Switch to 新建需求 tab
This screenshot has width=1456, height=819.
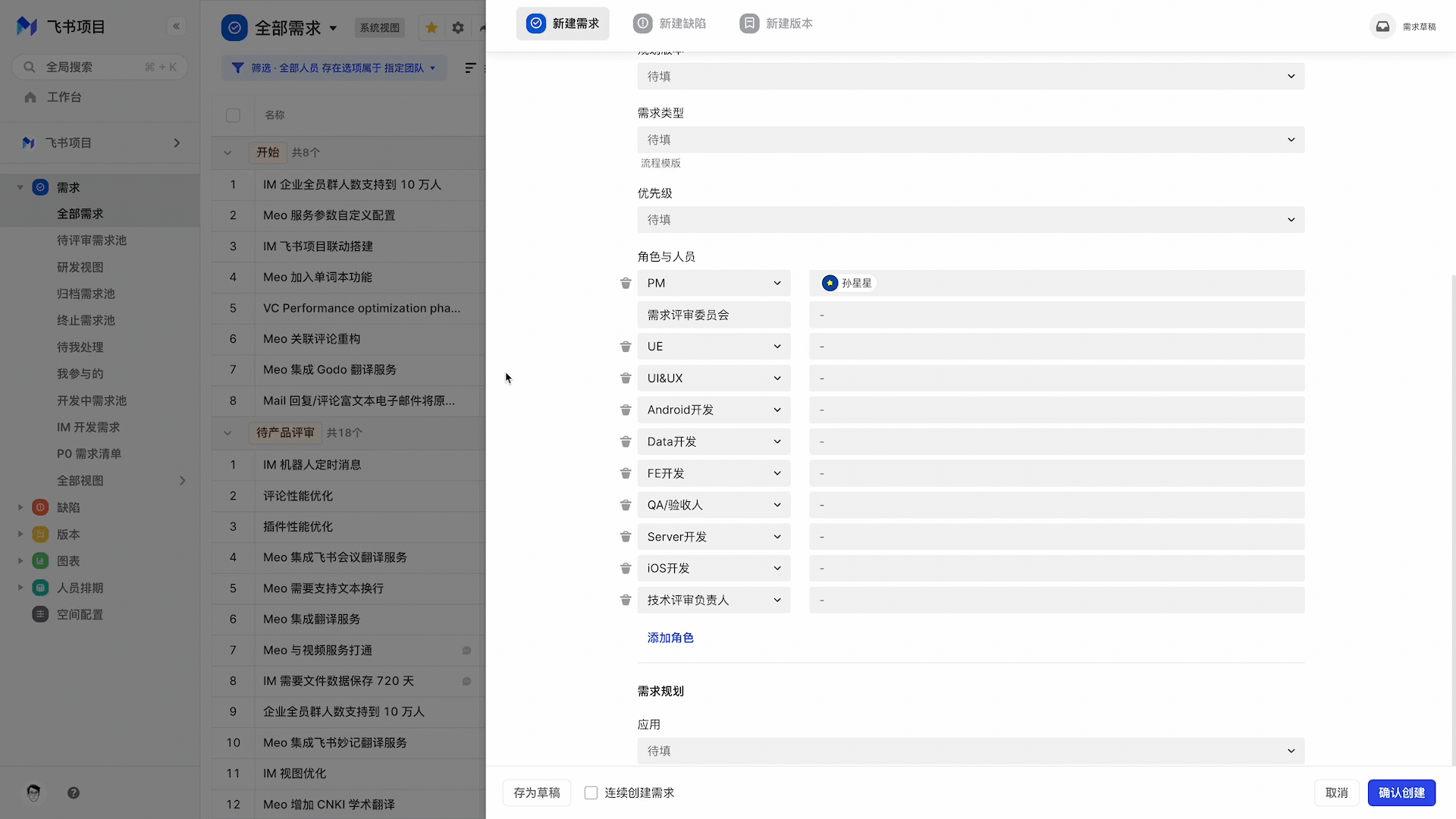(563, 24)
